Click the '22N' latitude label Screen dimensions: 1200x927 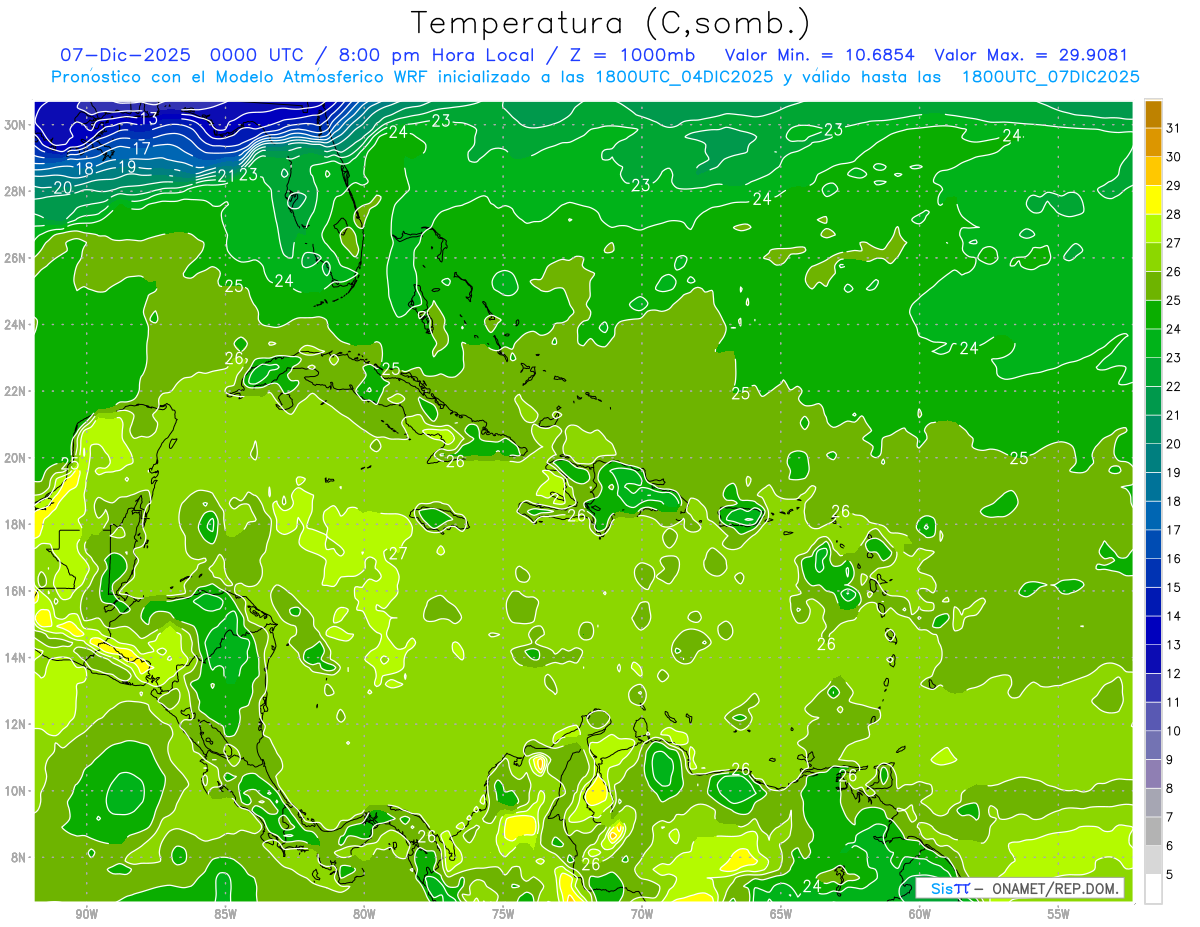point(17,391)
